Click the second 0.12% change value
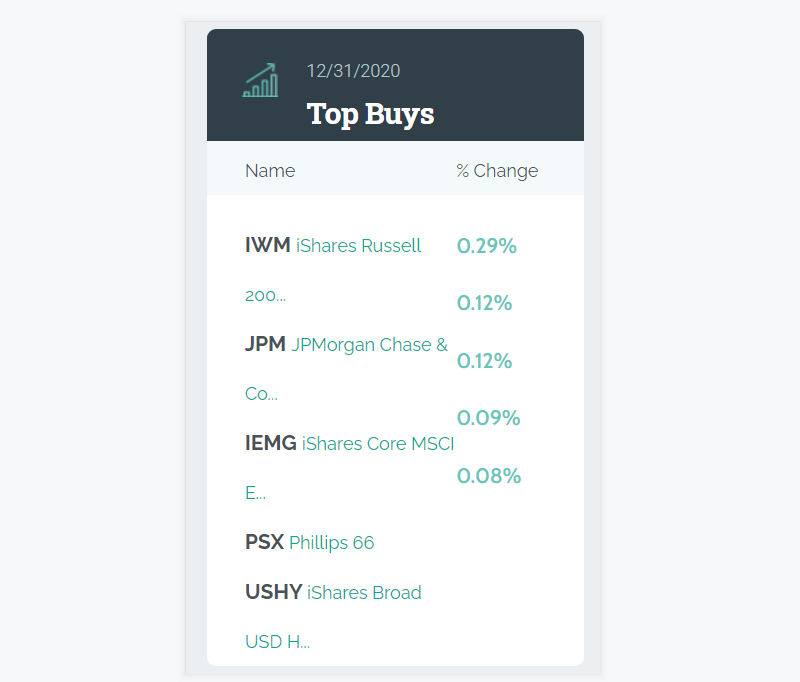 [x=484, y=361]
